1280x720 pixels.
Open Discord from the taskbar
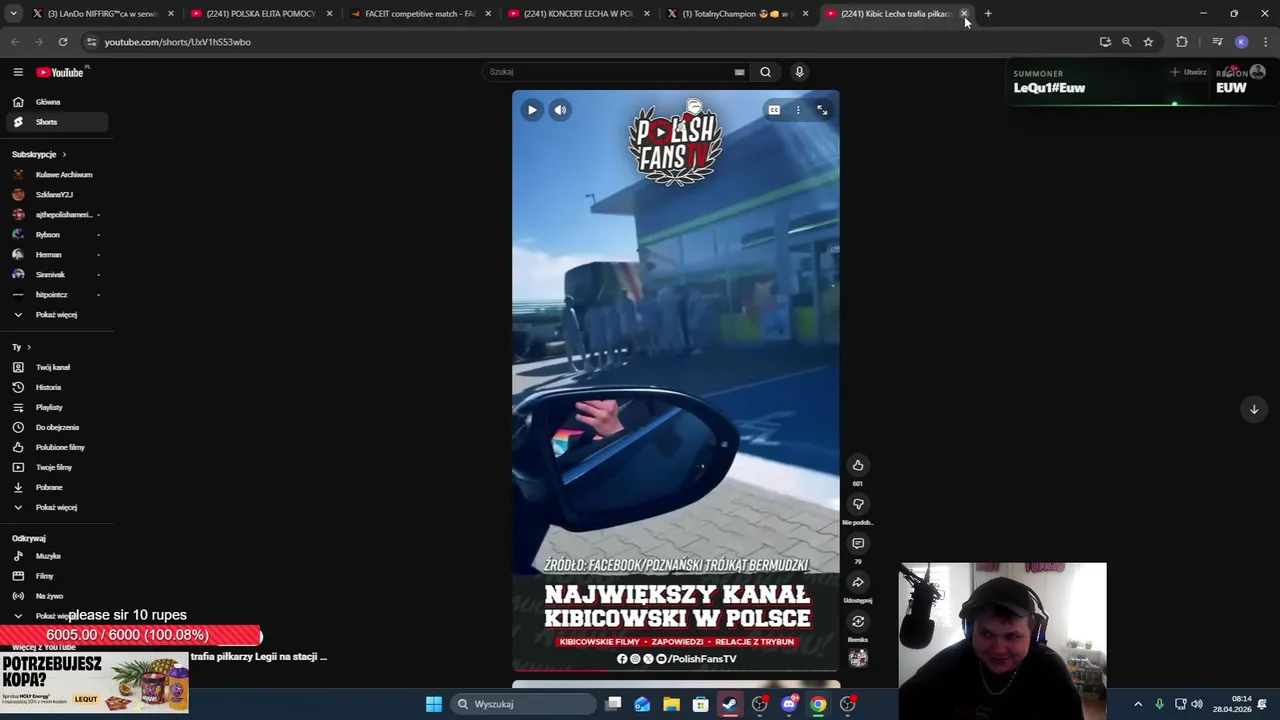pyautogui.click(x=789, y=704)
